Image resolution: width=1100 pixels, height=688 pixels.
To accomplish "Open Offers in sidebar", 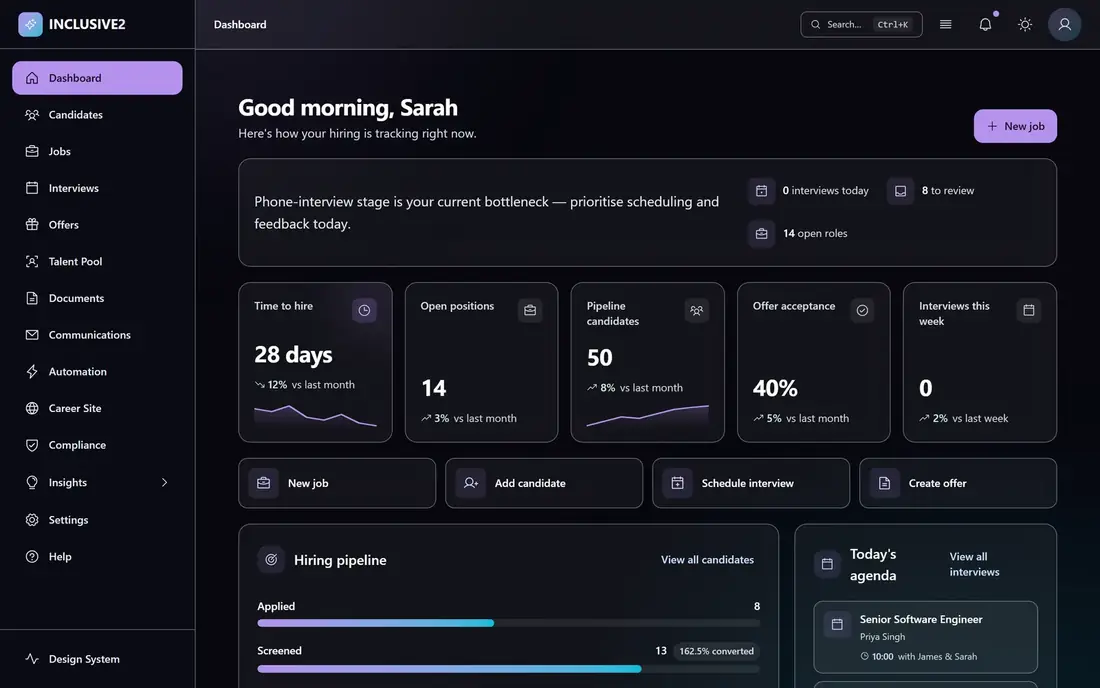I will pyautogui.click(x=98, y=224).
